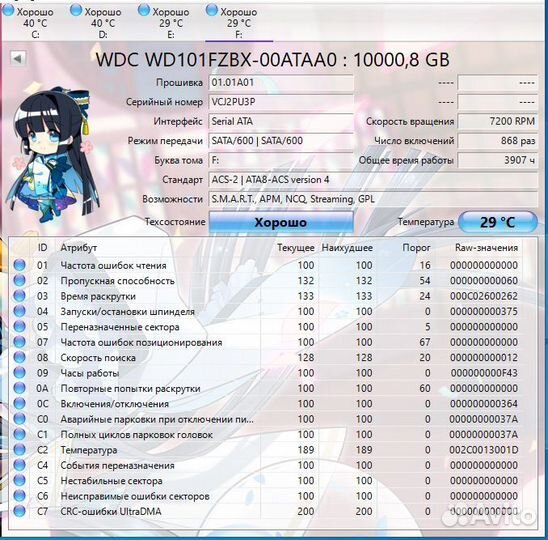Screen dimensions: 548x540
Task: Click the 7200 RPM rotation field
Action: (x=498, y=122)
